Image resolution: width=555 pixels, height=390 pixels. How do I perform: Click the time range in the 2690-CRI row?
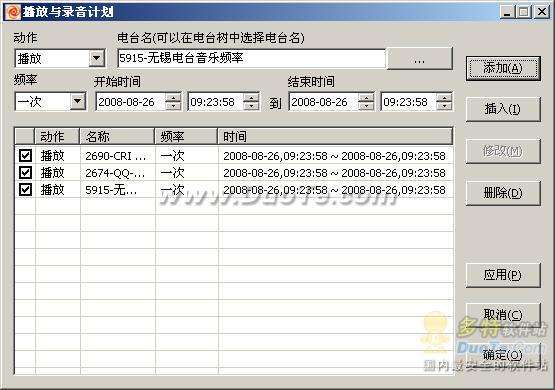click(334, 156)
